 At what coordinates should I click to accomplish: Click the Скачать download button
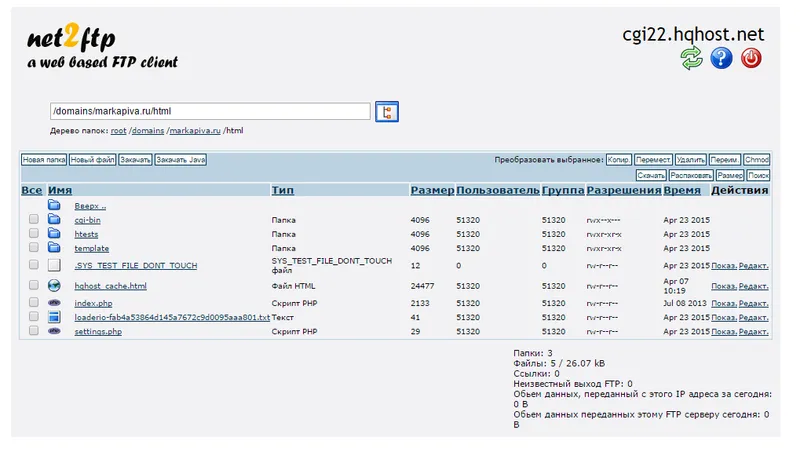tap(651, 175)
